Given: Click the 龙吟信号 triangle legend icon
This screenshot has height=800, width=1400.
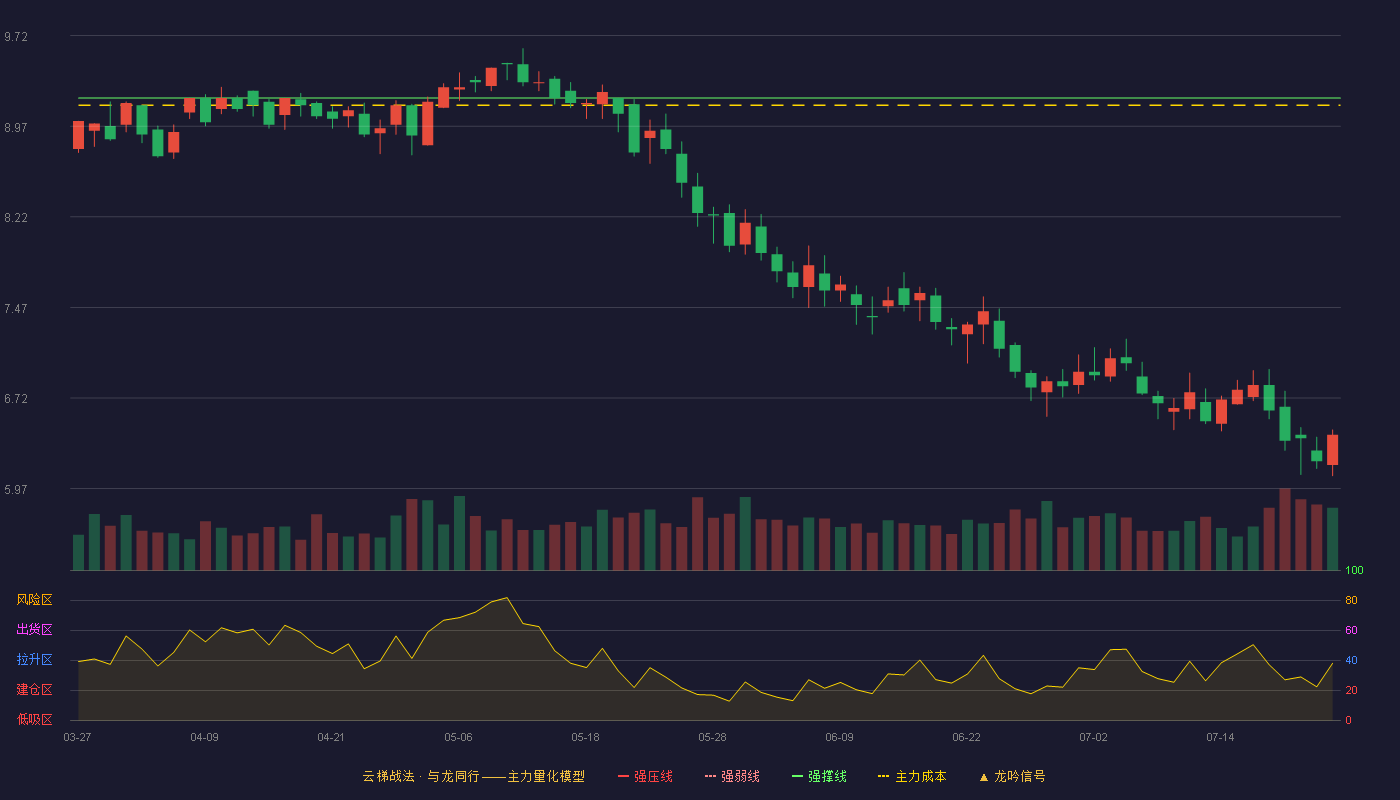Looking at the screenshot, I should pyautogui.click(x=984, y=776).
